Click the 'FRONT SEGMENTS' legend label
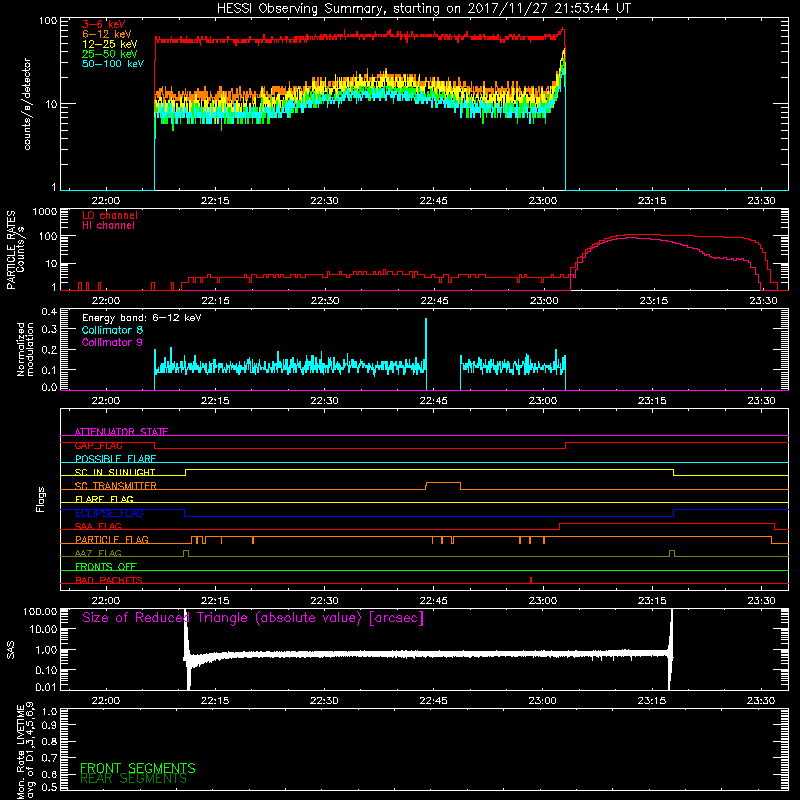Viewport: 800px width, 800px height. pyautogui.click(x=138, y=768)
